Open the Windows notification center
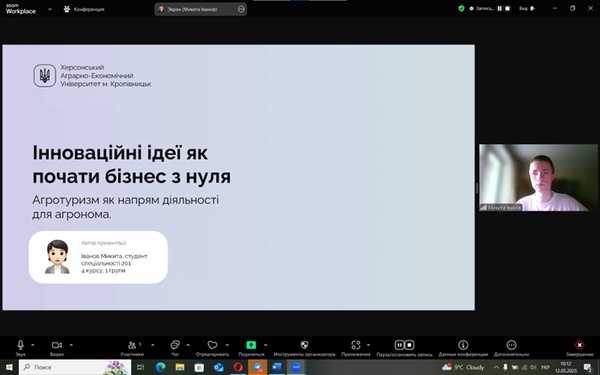This screenshot has width=600, height=375. click(x=588, y=367)
